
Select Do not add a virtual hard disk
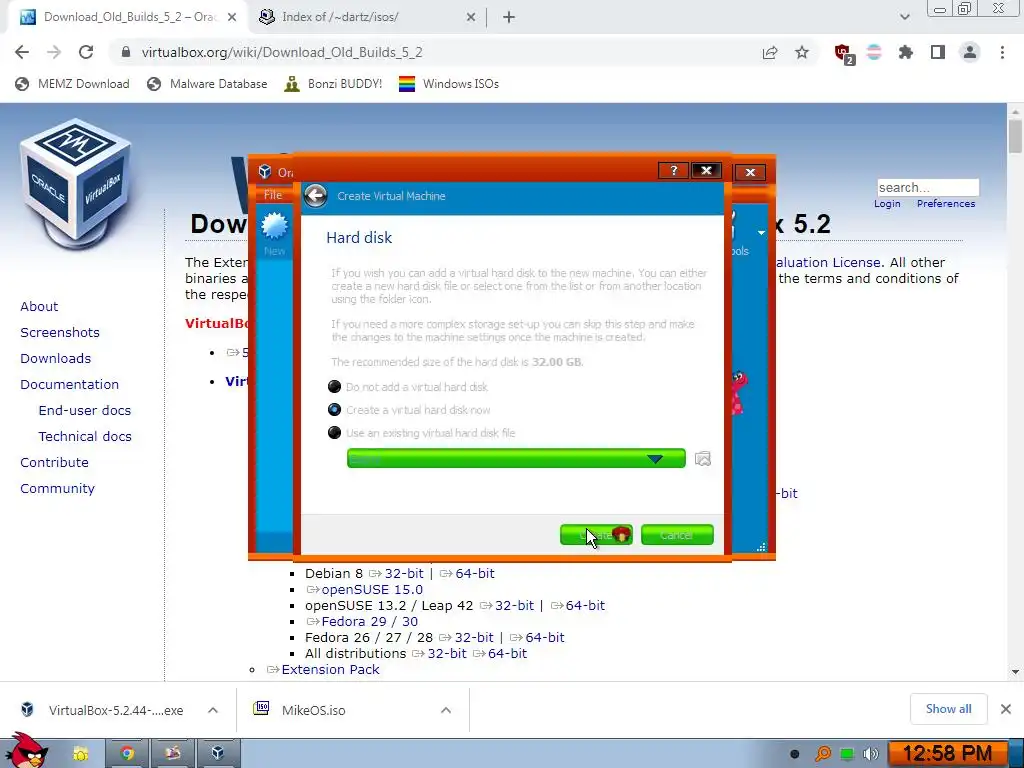[334, 387]
